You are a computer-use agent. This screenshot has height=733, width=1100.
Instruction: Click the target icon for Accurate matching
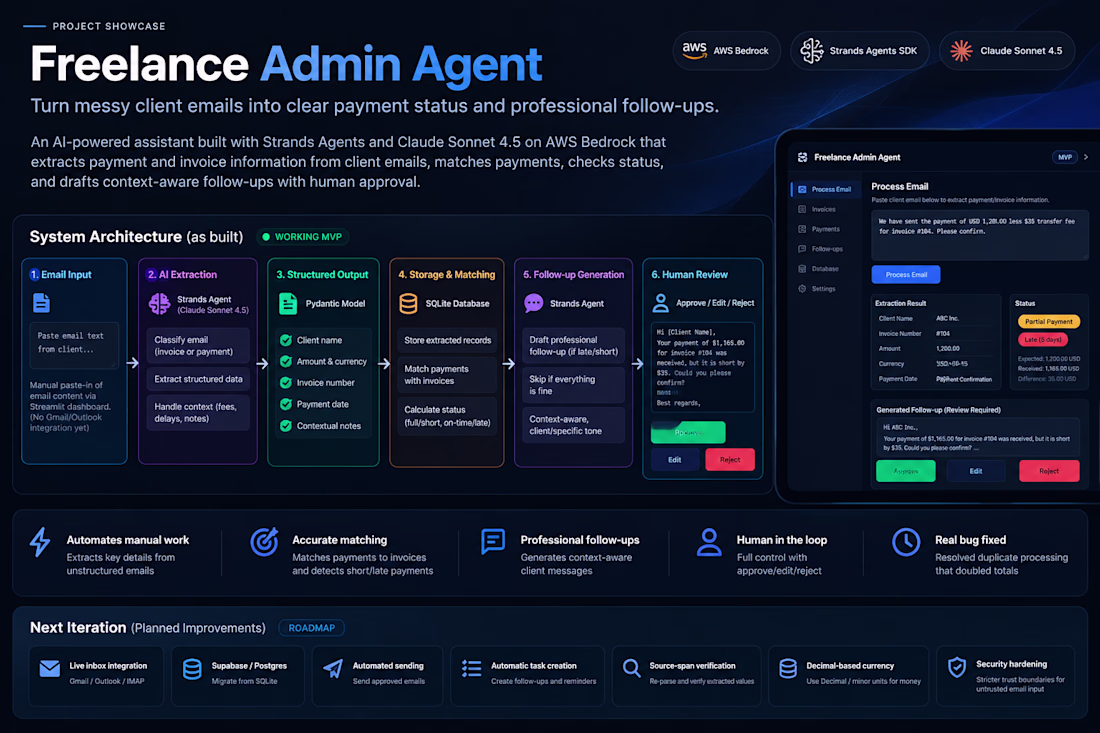click(x=264, y=542)
